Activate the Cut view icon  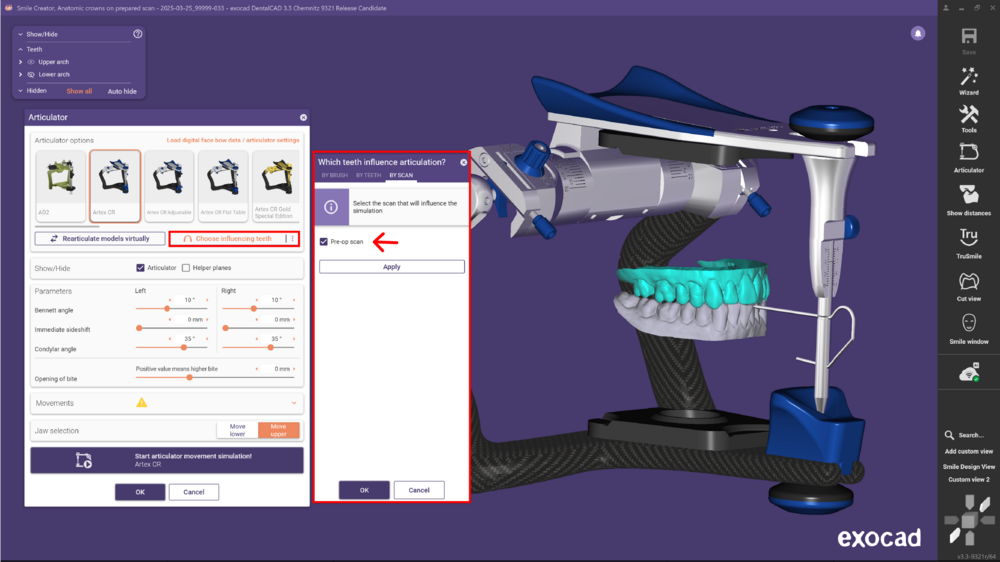click(x=968, y=282)
